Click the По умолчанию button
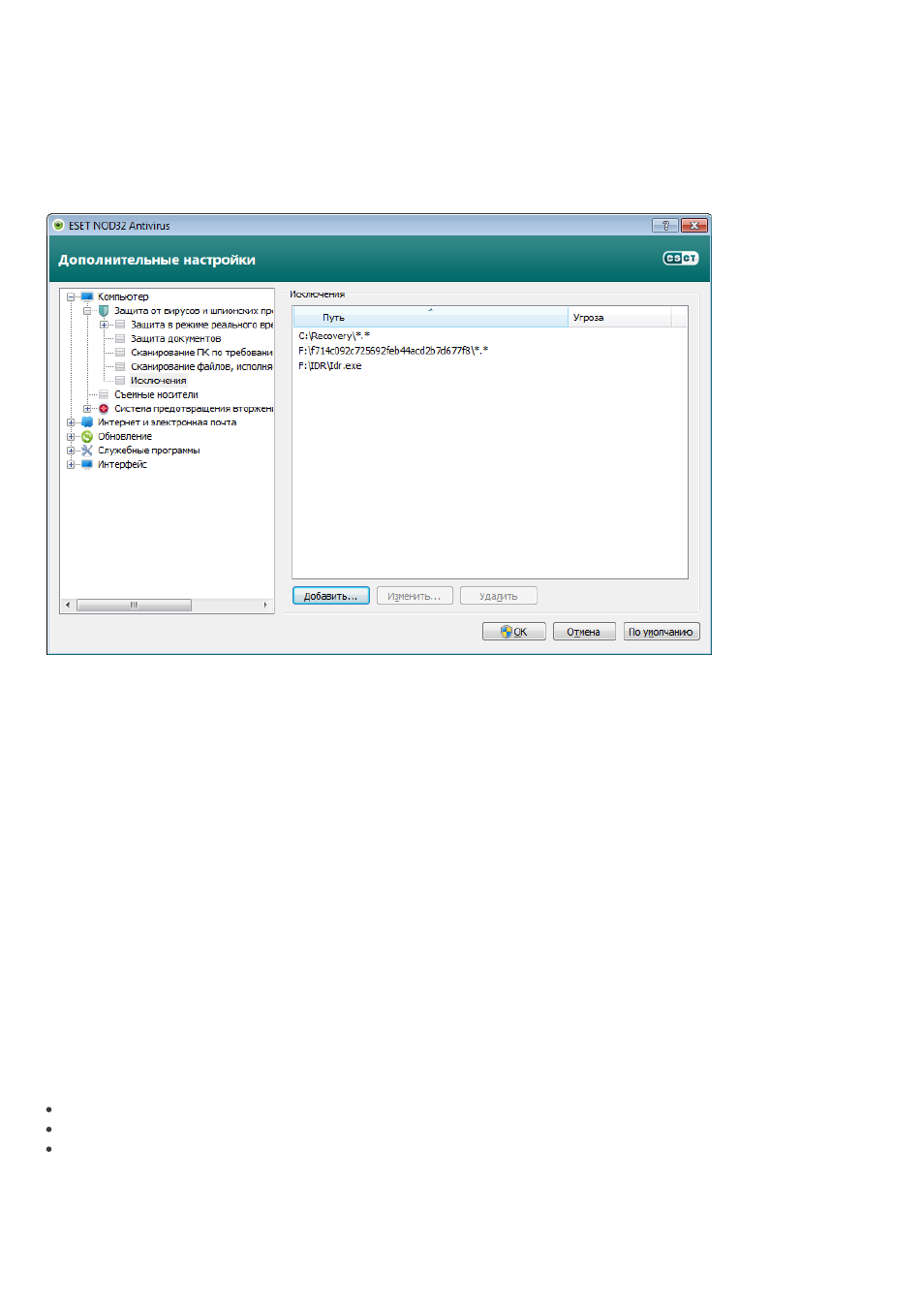 [x=662, y=632]
